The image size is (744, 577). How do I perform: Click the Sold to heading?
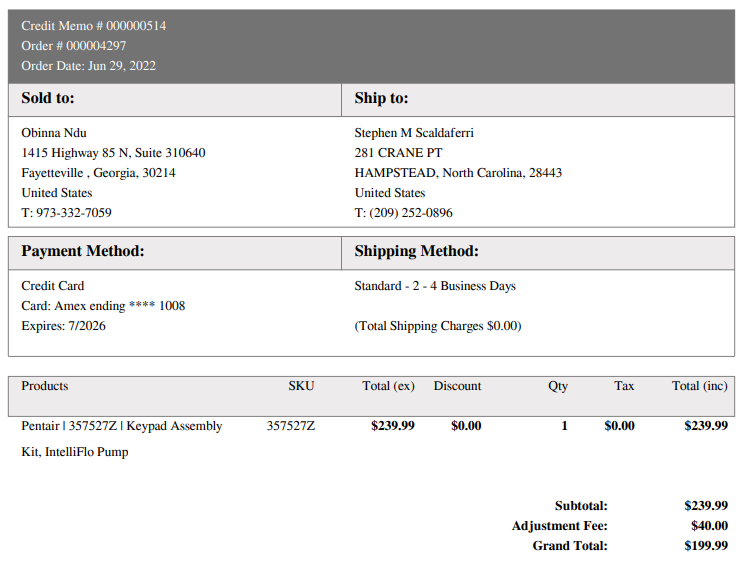(x=48, y=98)
